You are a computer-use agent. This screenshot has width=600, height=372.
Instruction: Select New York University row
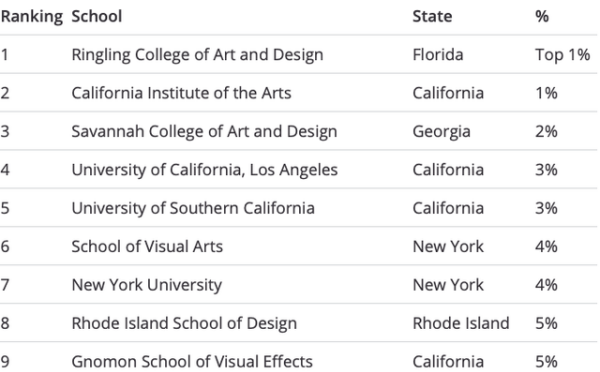298,284
